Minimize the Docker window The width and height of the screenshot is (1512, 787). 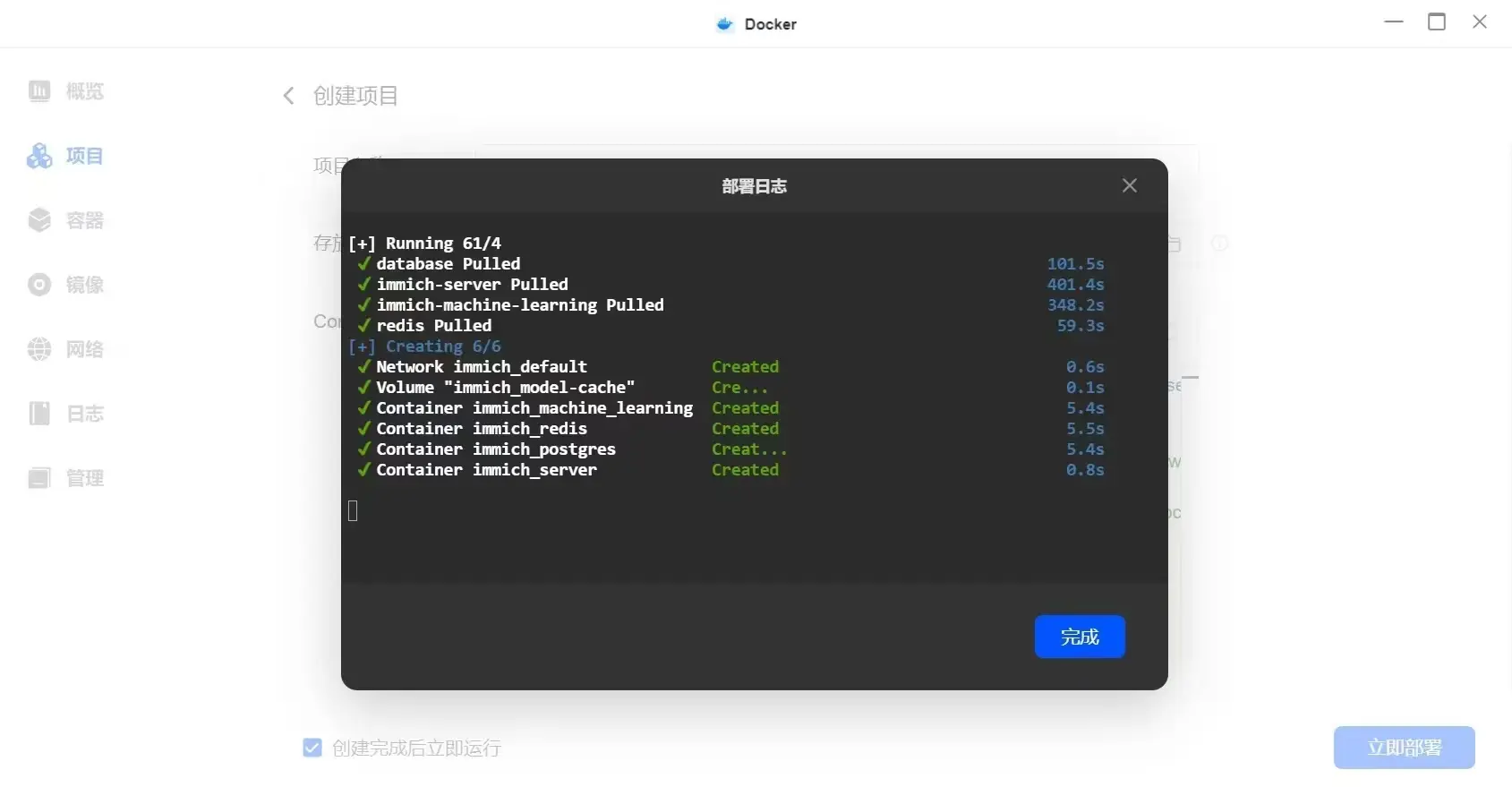tap(1393, 22)
